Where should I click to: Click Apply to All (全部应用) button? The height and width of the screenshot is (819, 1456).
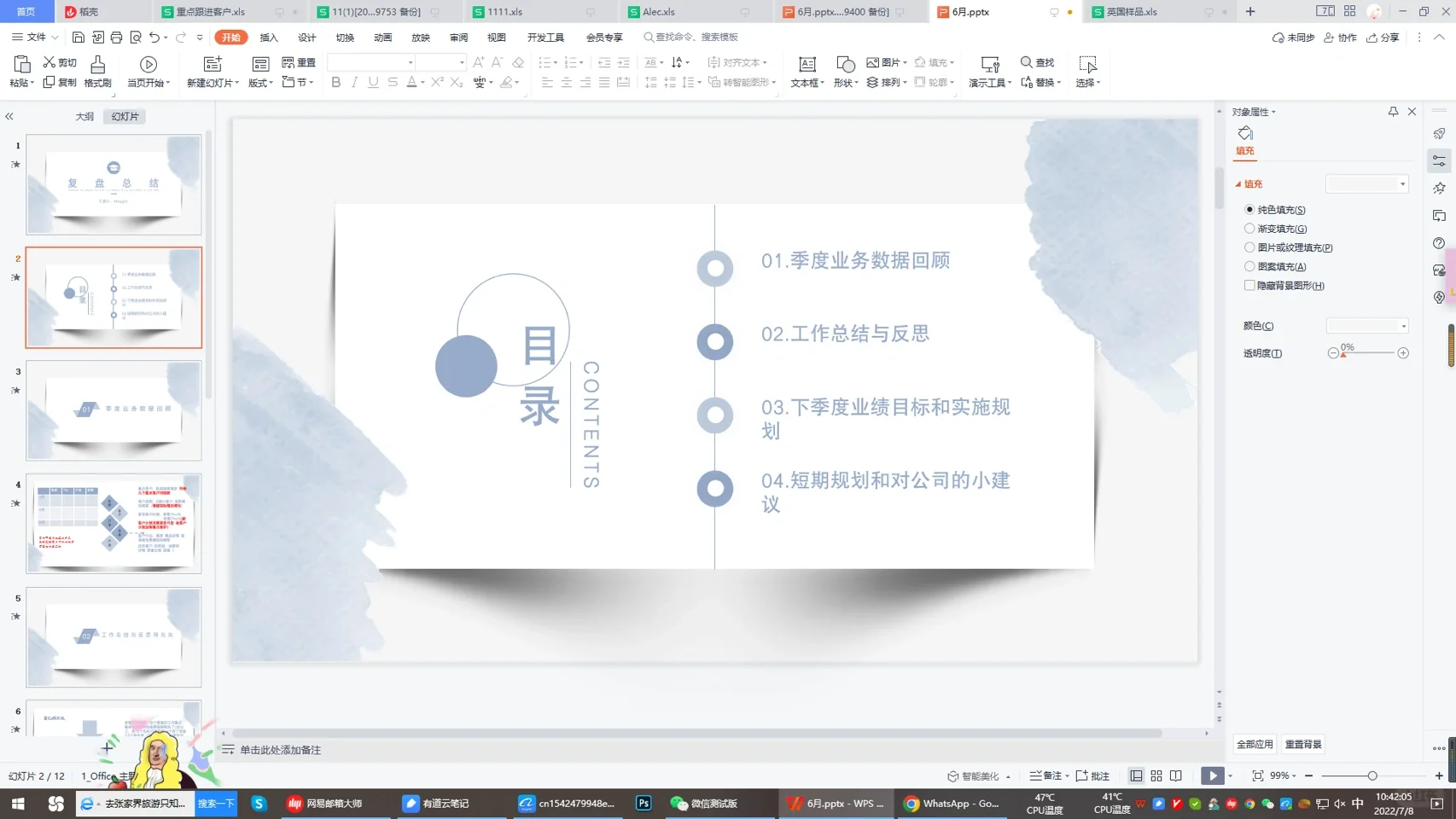1255,745
